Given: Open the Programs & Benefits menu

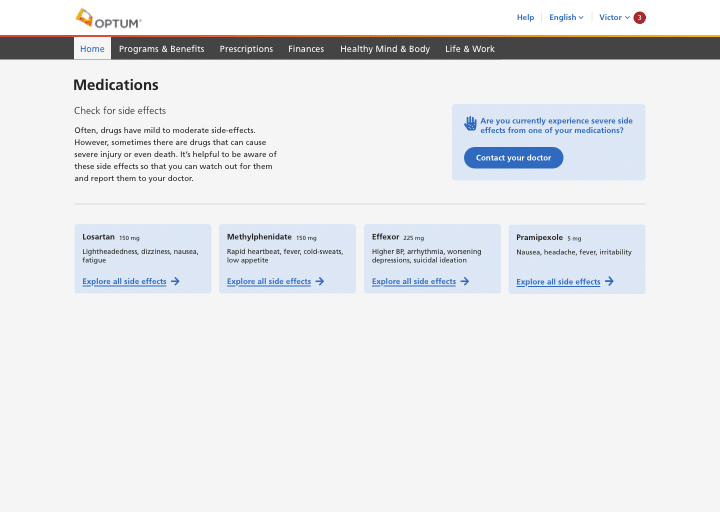Looking at the screenshot, I should click(x=161, y=49).
